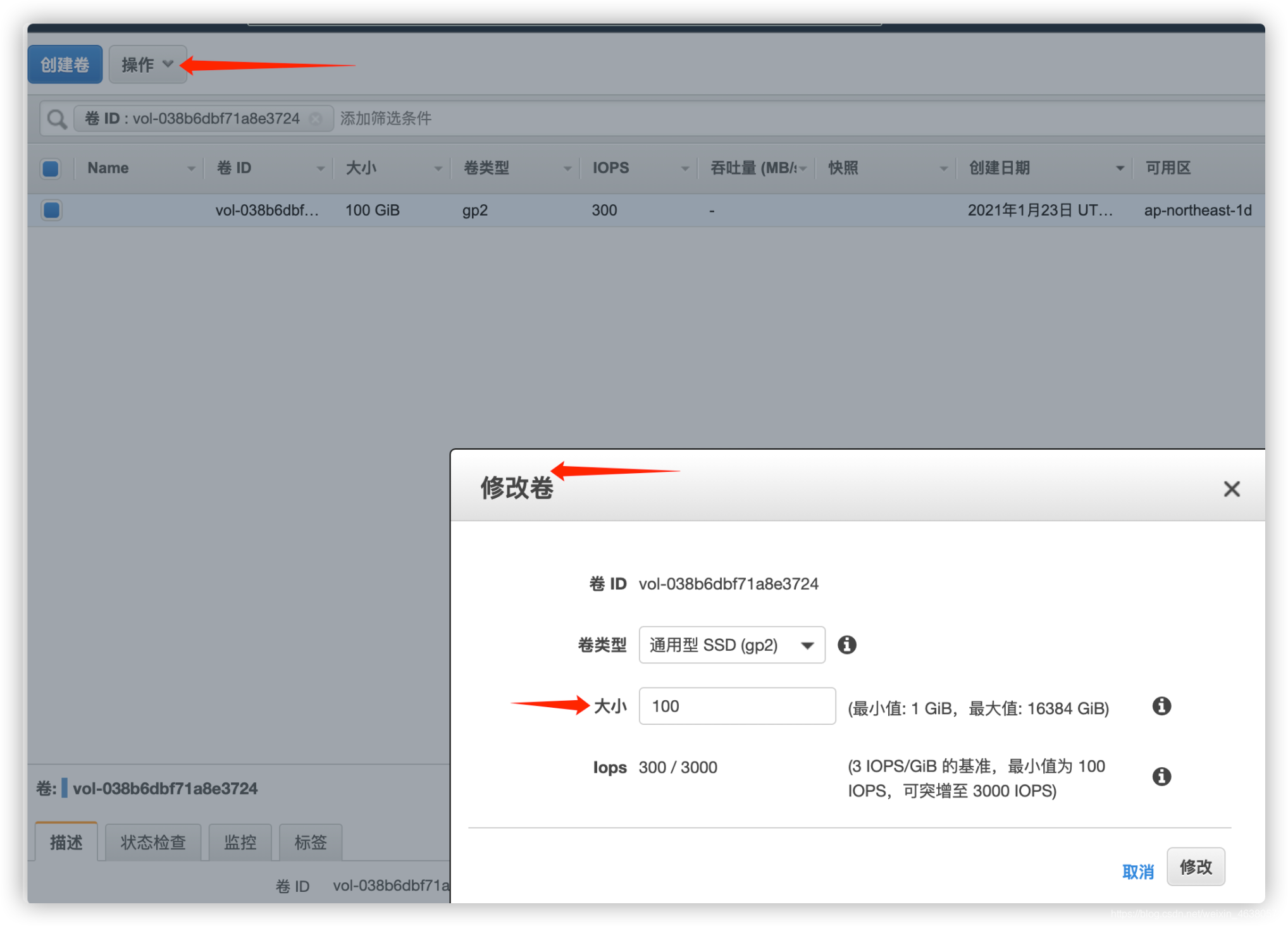Open the 标签 tab
Screen dimensions: 1288x926
point(310,843)
